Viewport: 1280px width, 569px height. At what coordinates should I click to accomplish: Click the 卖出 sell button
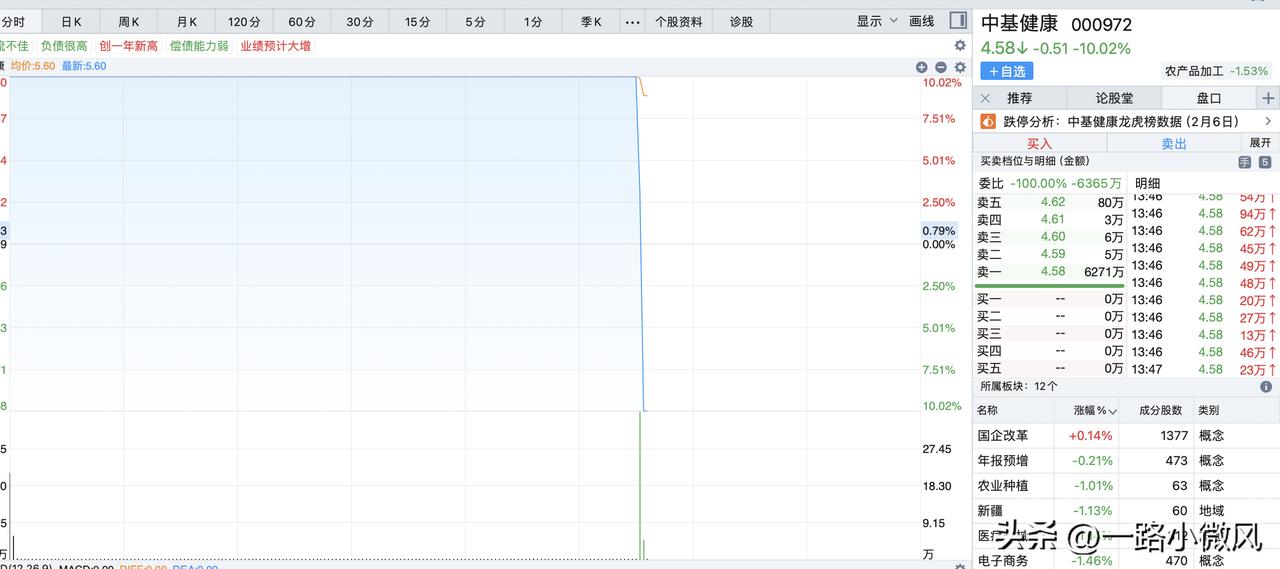(1174, 143)
